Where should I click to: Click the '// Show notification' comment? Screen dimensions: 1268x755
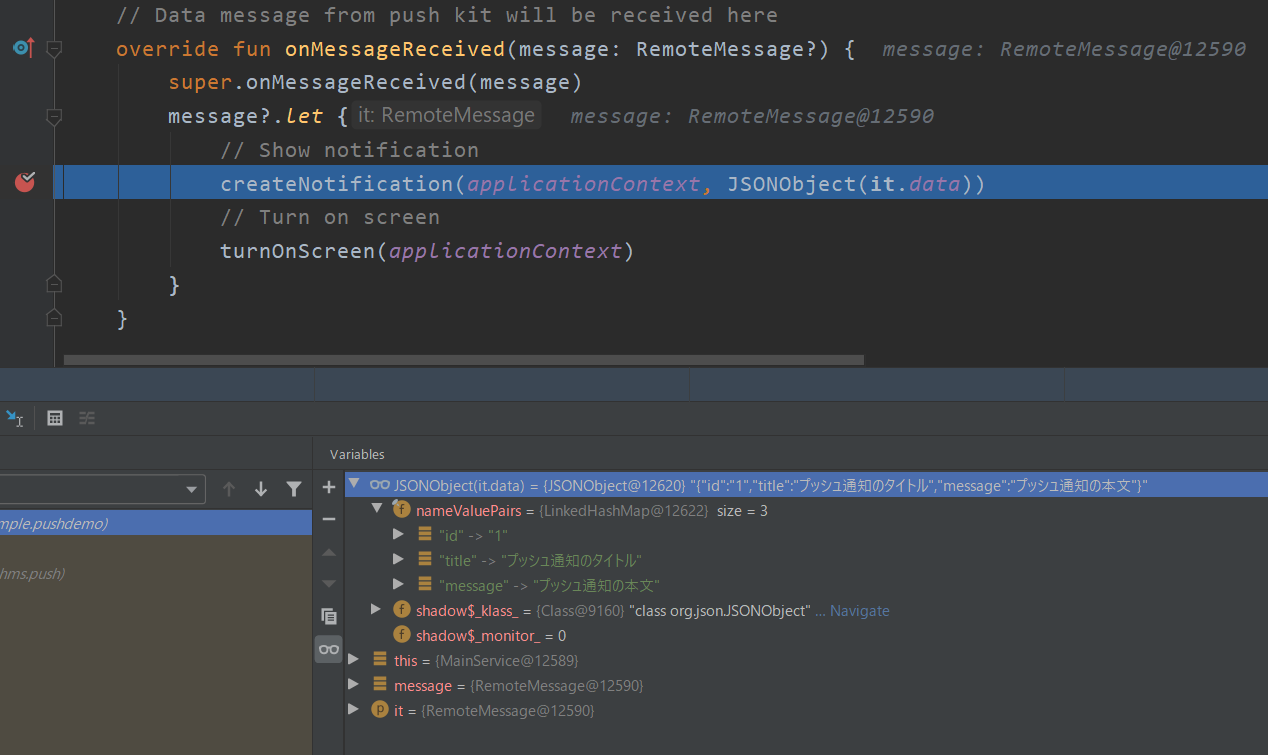pos(350,150)
